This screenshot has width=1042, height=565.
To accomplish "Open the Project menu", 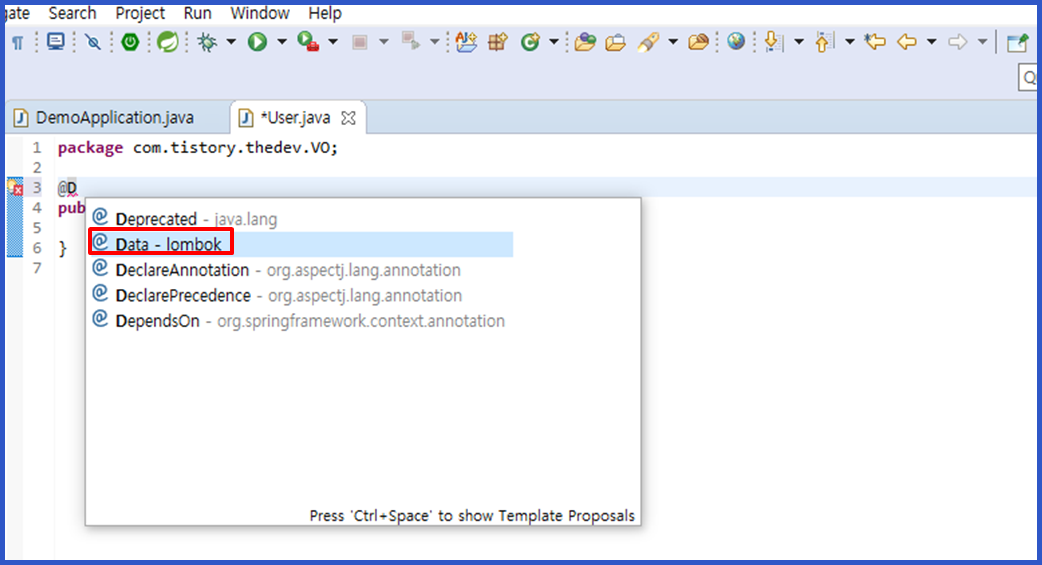I will pyautogui.click(x=140, y=13).
